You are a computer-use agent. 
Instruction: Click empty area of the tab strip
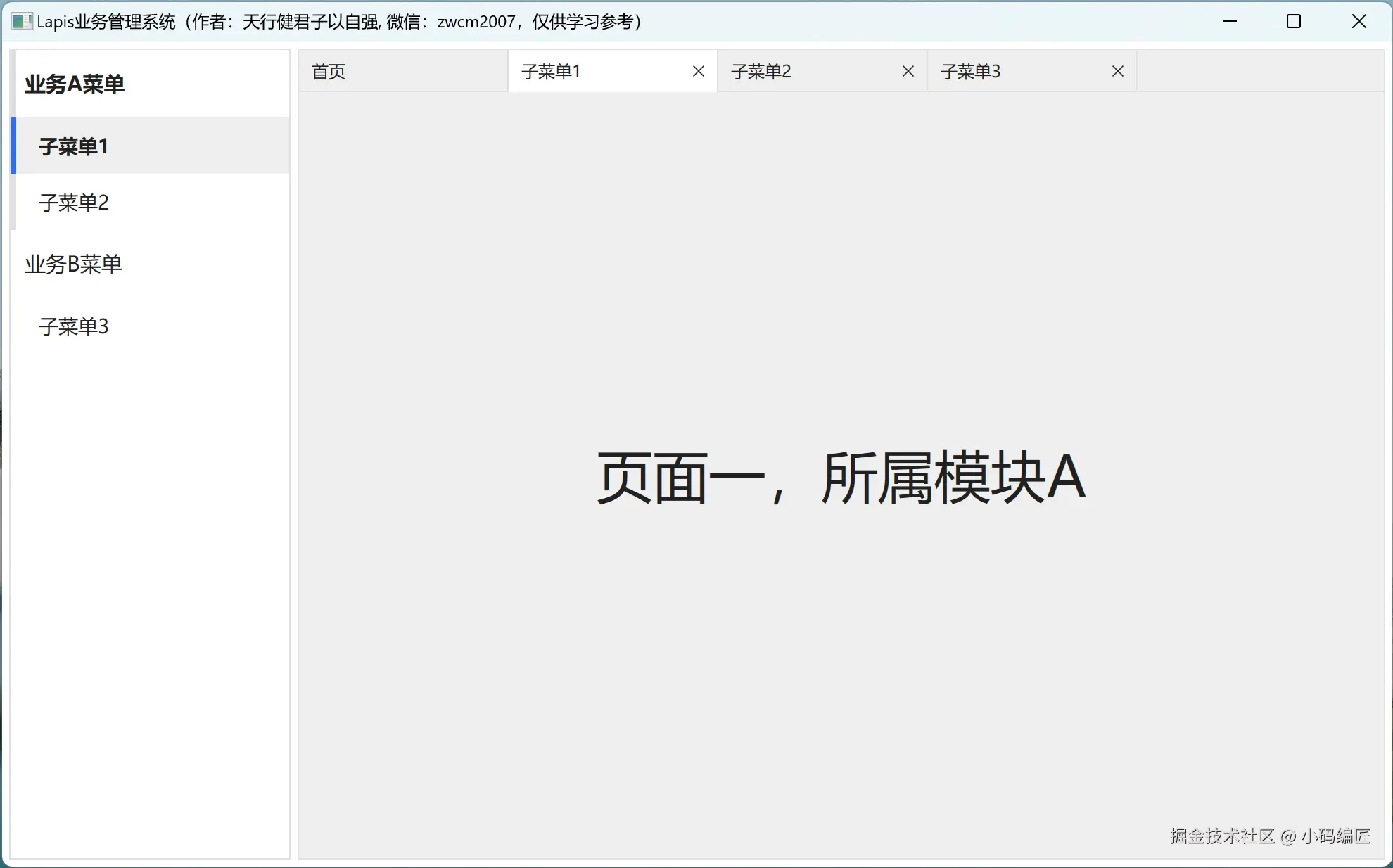tap(1259, 71)
